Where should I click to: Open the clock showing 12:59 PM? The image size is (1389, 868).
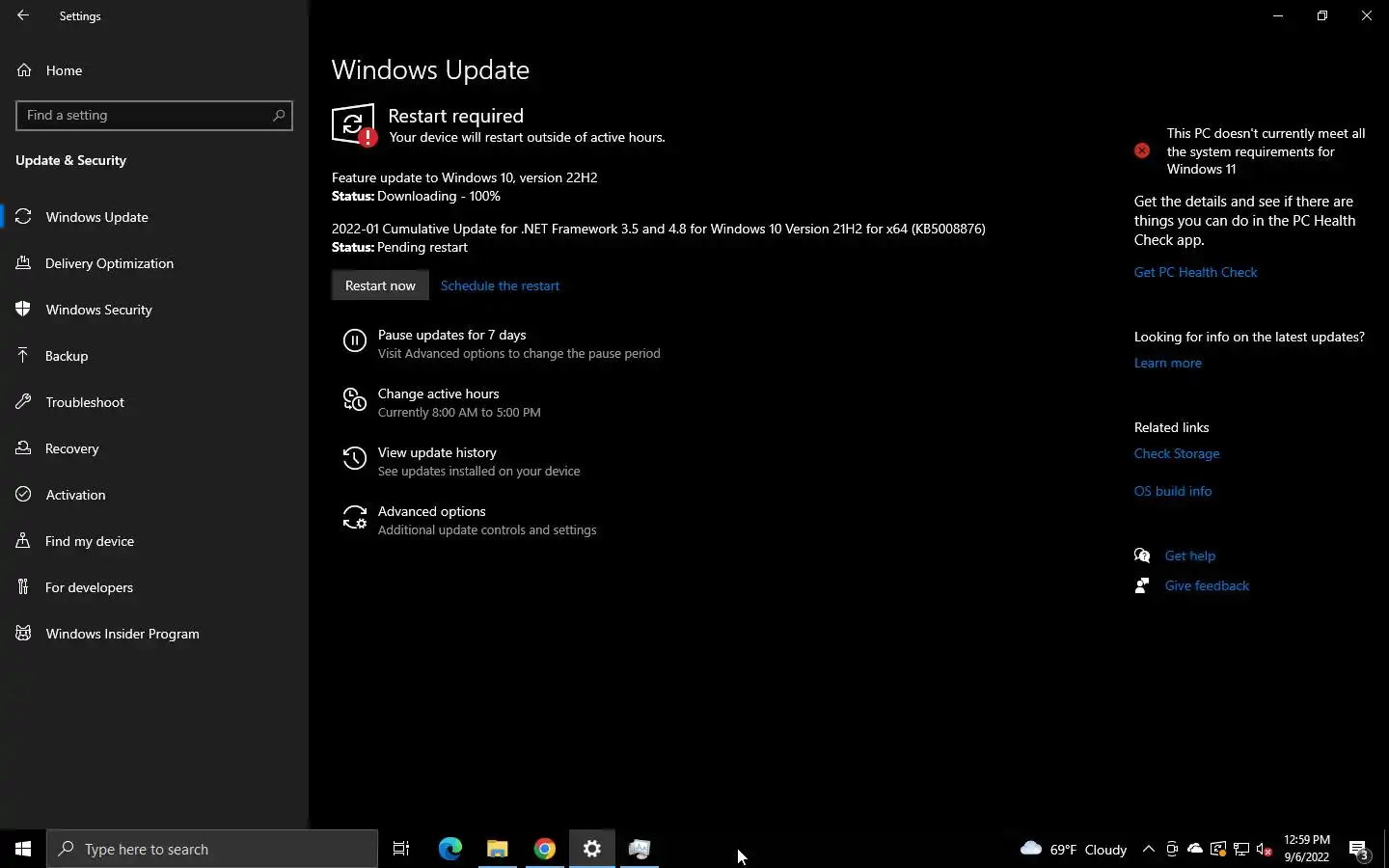point(1307,849)
